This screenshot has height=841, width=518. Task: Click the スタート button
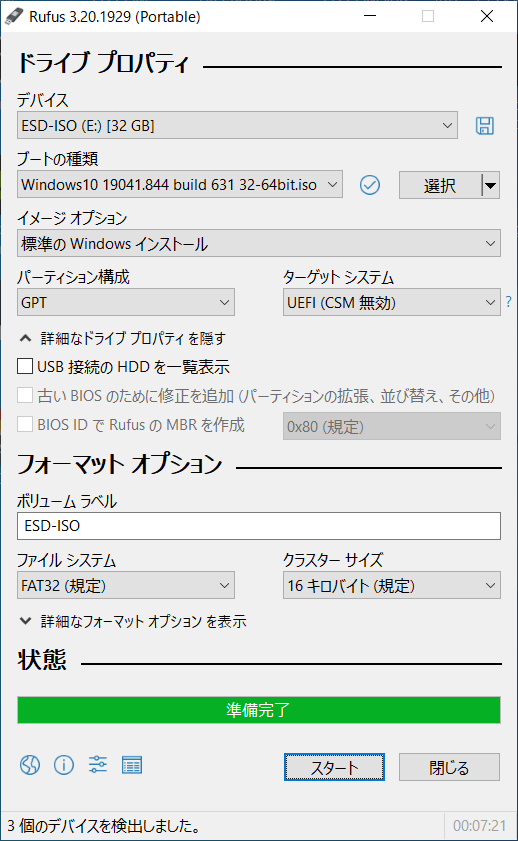tap(334, 767)
